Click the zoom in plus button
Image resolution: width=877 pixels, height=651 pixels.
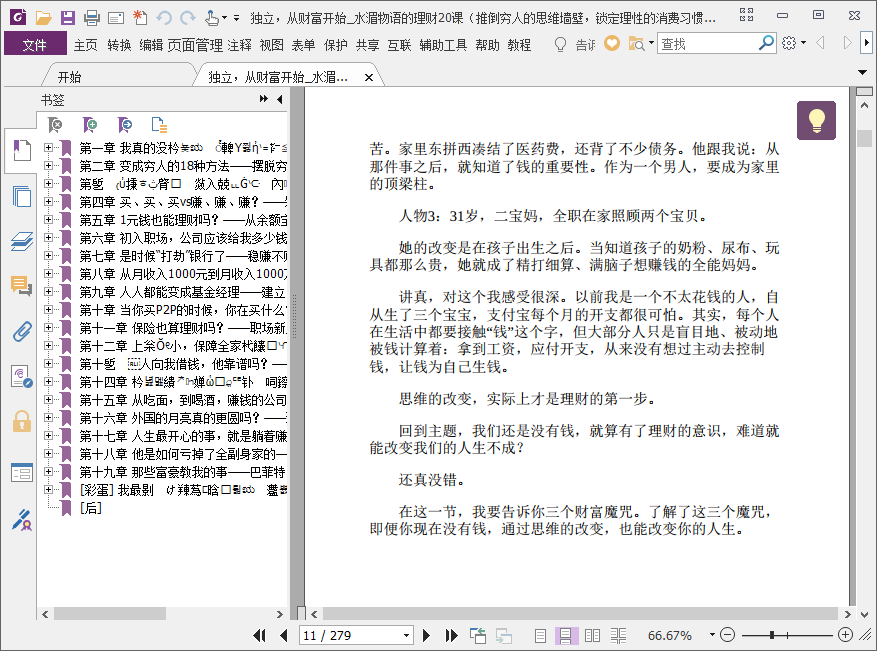point(846,635)
